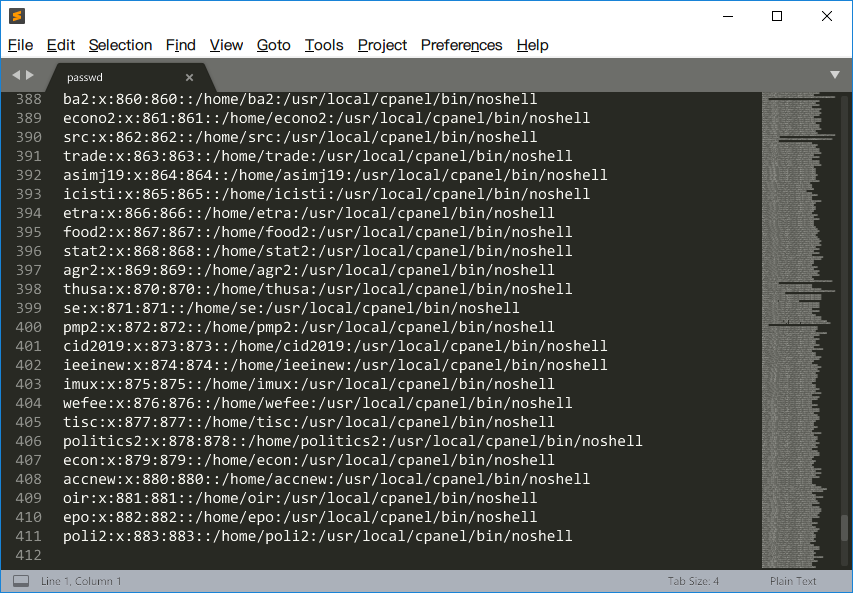This screenshot has width=853, height=593.
Task: Open the Goto menu
Action: (274, 45)
